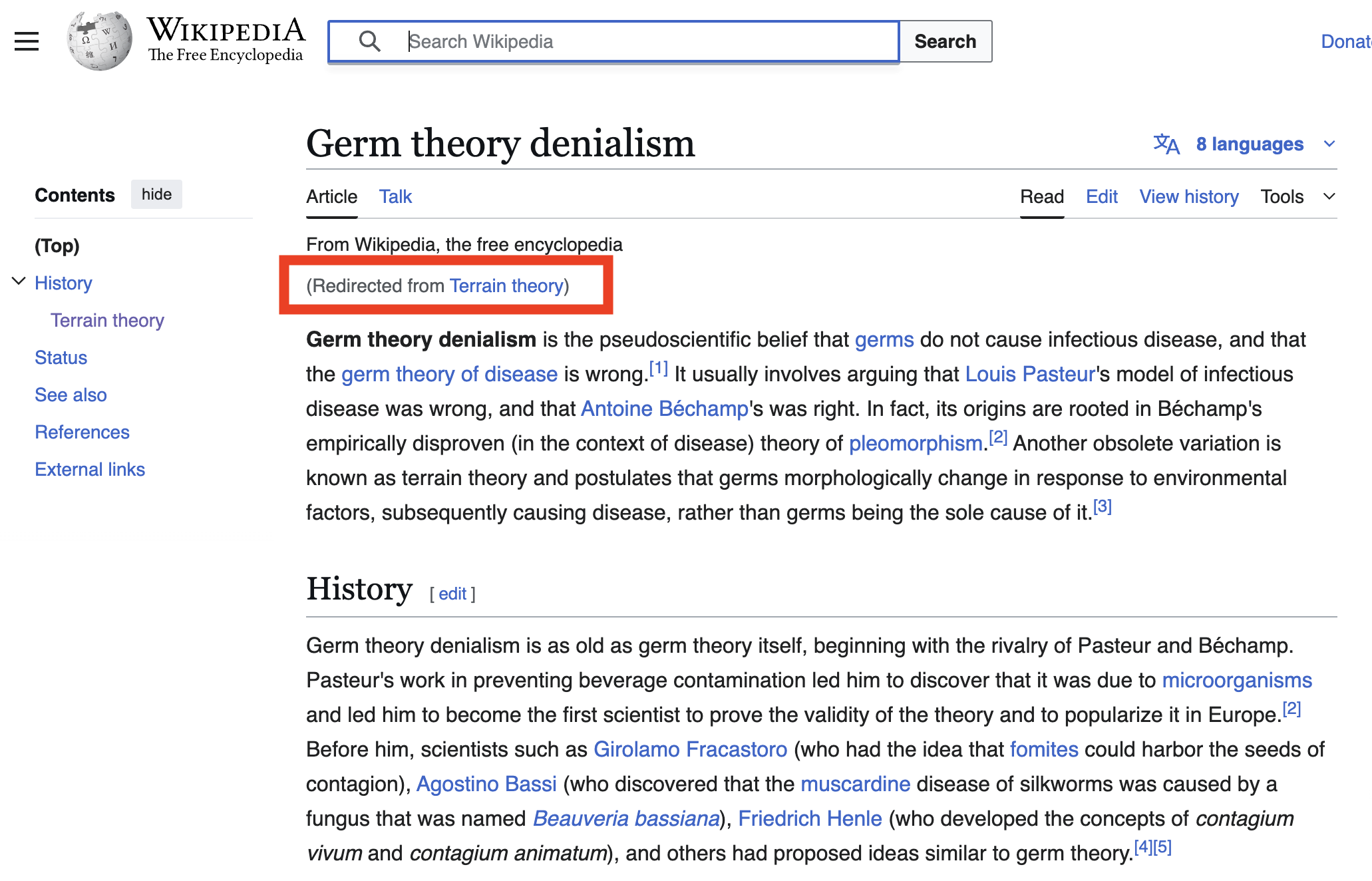Switch to the Talk tab
The image size is (1372, 881).
[395, 196]
